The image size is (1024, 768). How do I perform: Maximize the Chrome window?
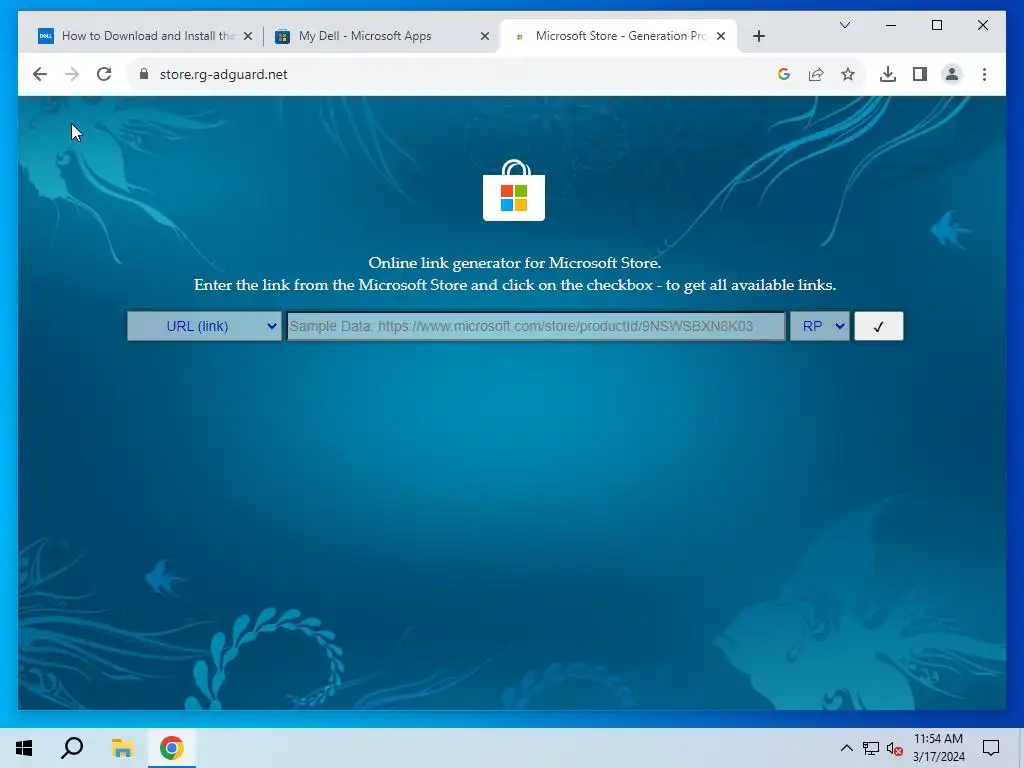pos(936,25)
